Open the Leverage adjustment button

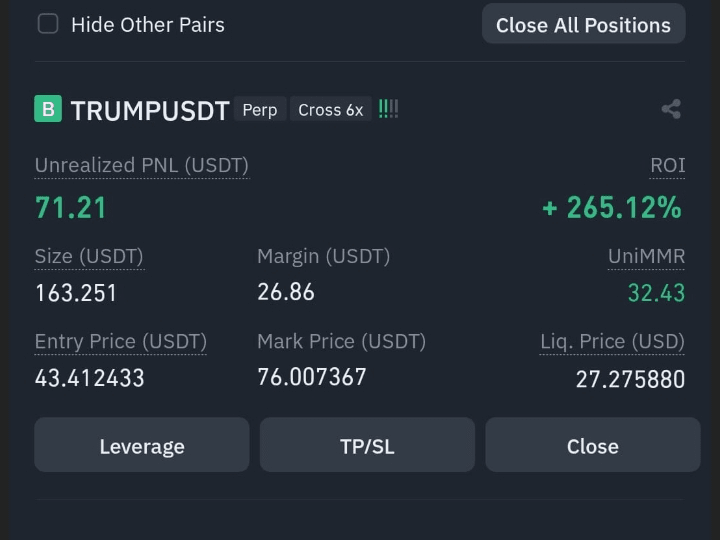(x=142, y=445)
